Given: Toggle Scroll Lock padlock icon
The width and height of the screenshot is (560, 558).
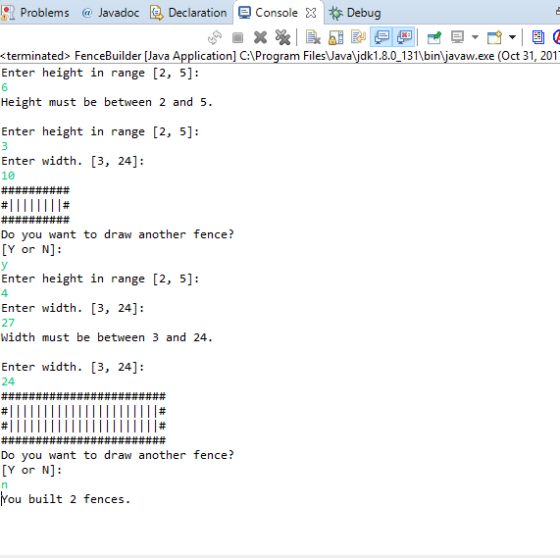Looking at the screenshot, I should pyautogui.click(x=336, y=37).
